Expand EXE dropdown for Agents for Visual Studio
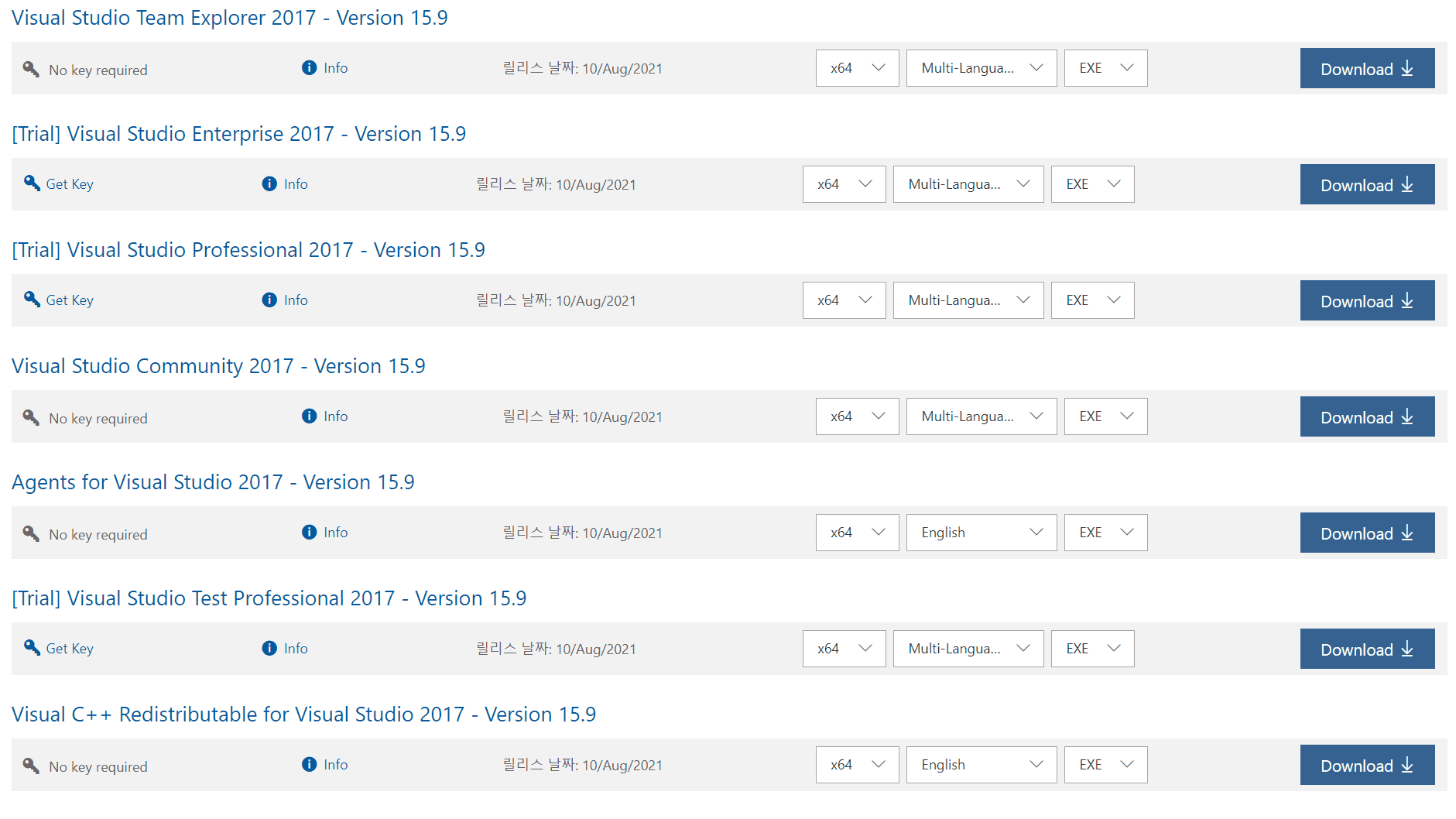 [1105, 533]
